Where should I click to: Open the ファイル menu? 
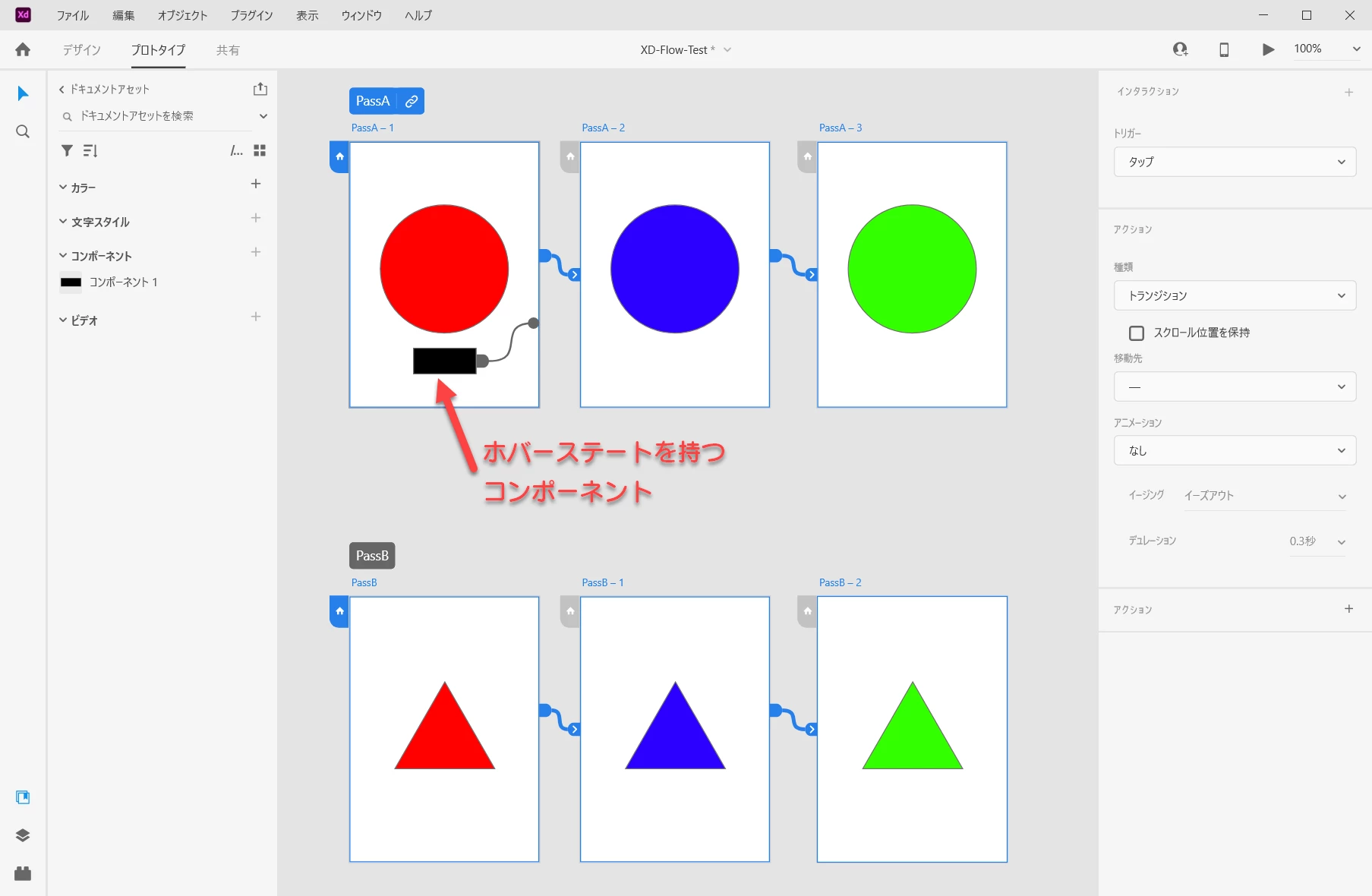click(x=73, y=15)
